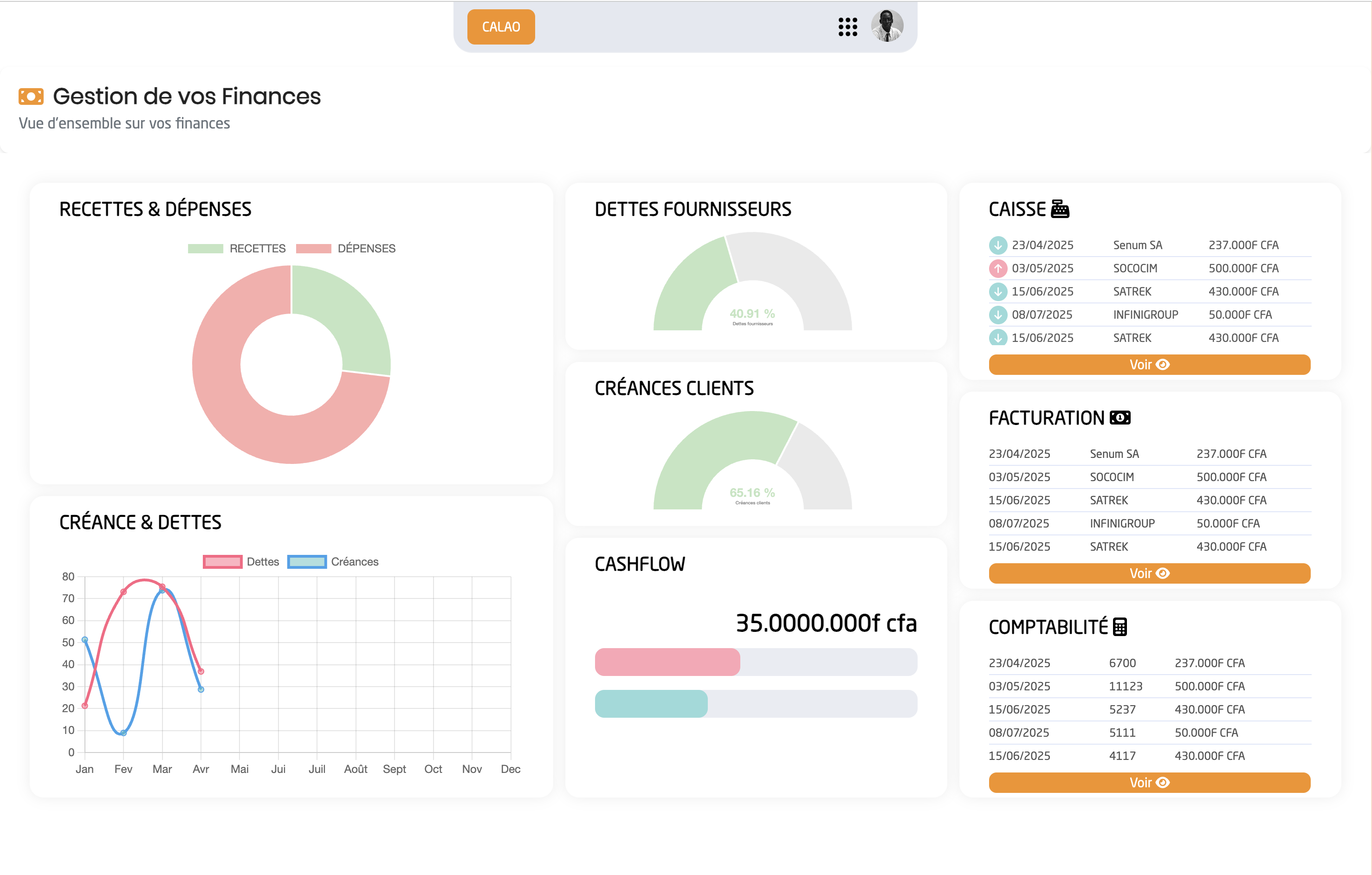Click the banknote icon next to FACTURATION

(1120, 418)
